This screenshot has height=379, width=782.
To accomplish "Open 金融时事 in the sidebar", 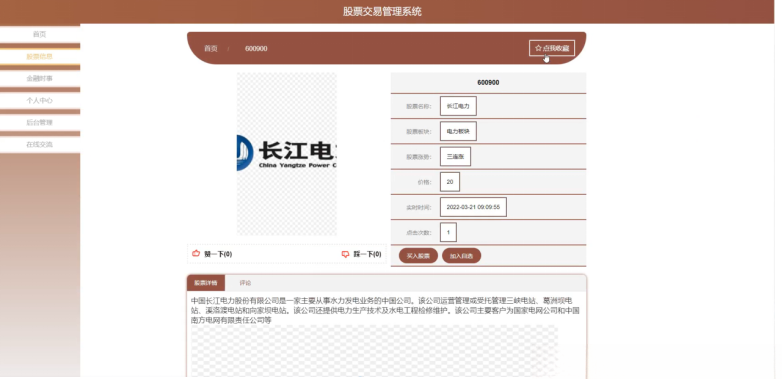I will (39, 78).
